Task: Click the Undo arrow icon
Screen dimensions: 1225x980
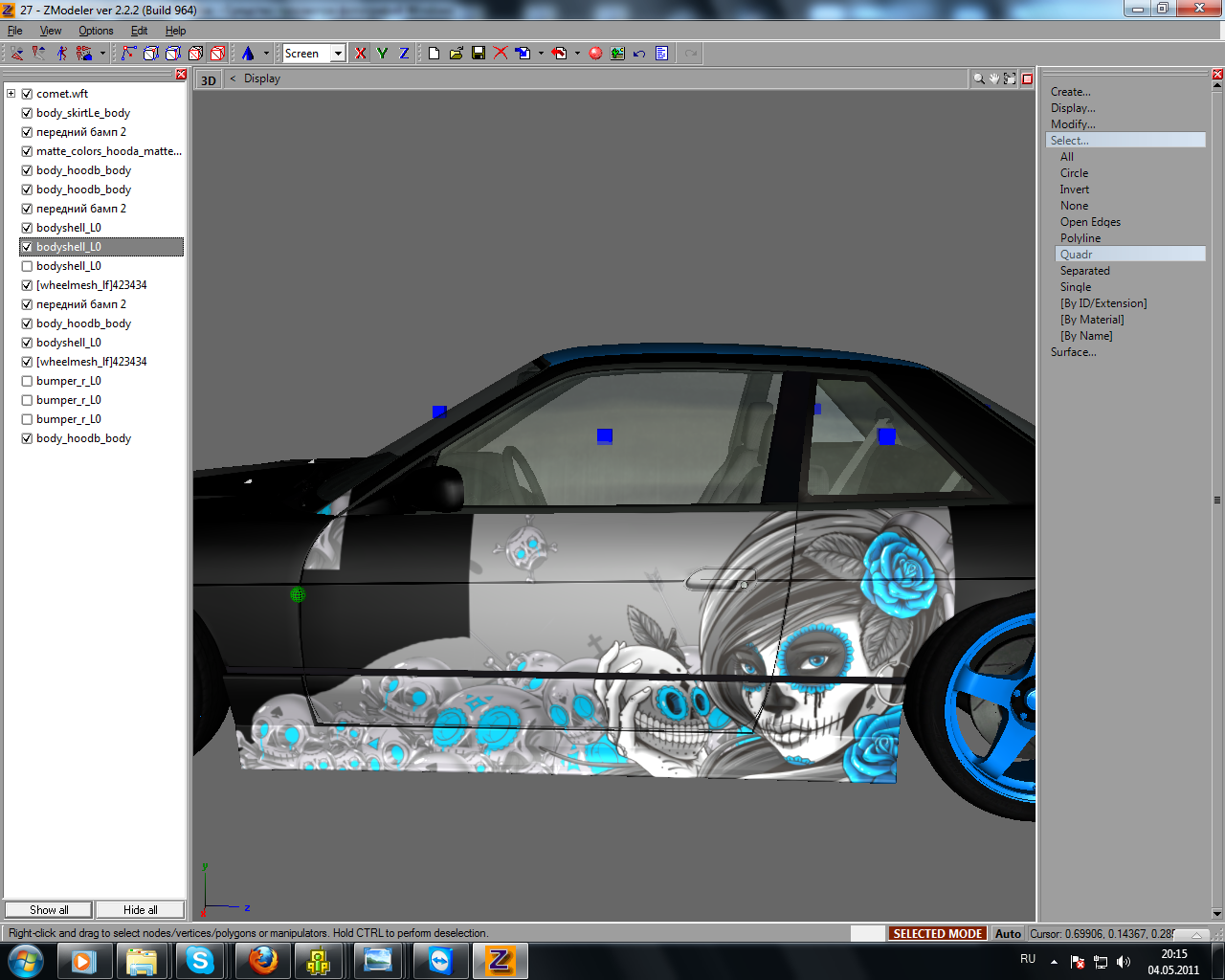Action: click(639, 54)
